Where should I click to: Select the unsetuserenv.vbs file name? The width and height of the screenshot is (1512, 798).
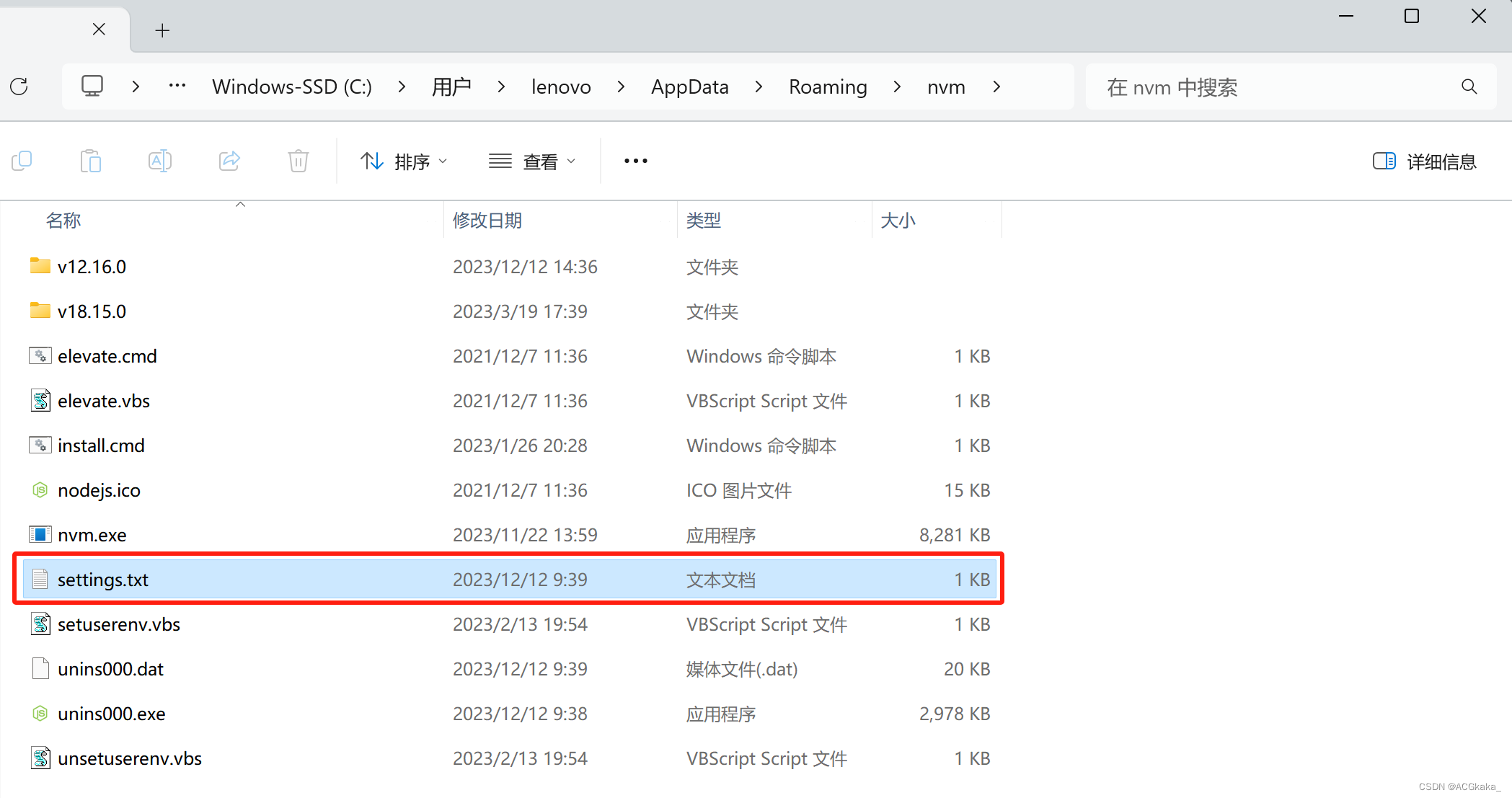coord(130,758)
